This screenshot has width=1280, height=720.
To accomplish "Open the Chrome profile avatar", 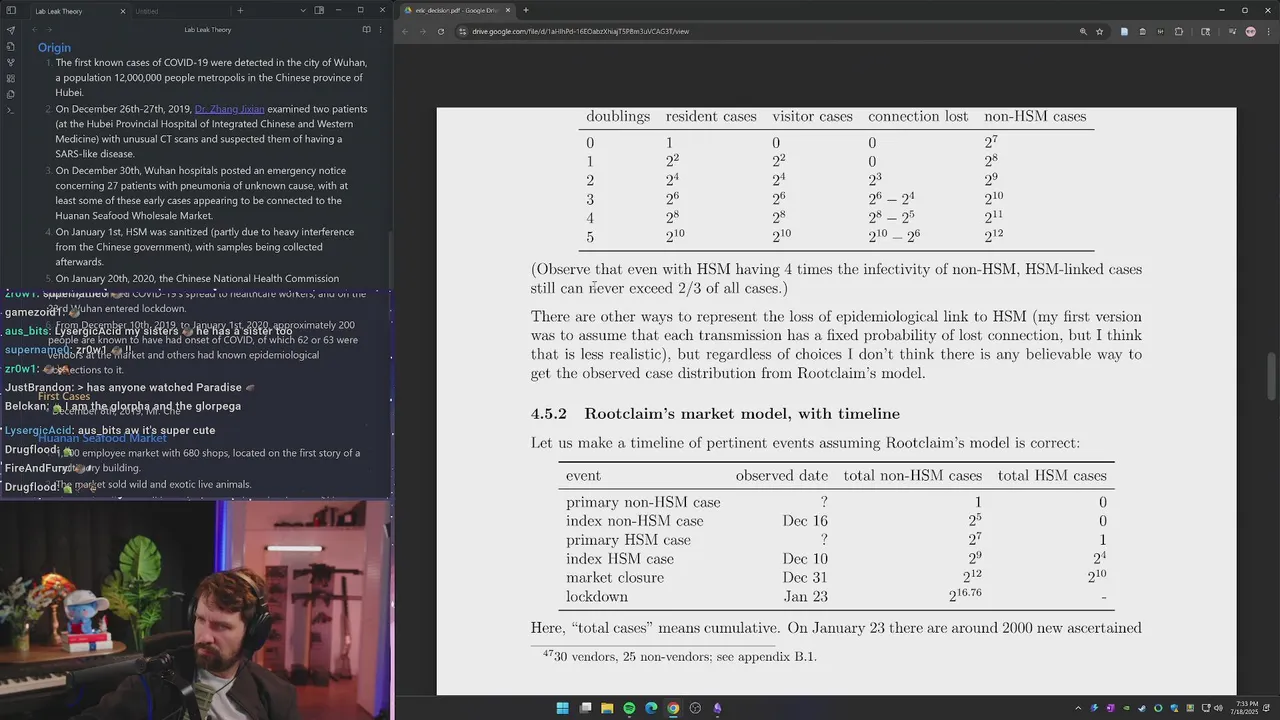I will pyautogui.click(x=1250, y=31).
